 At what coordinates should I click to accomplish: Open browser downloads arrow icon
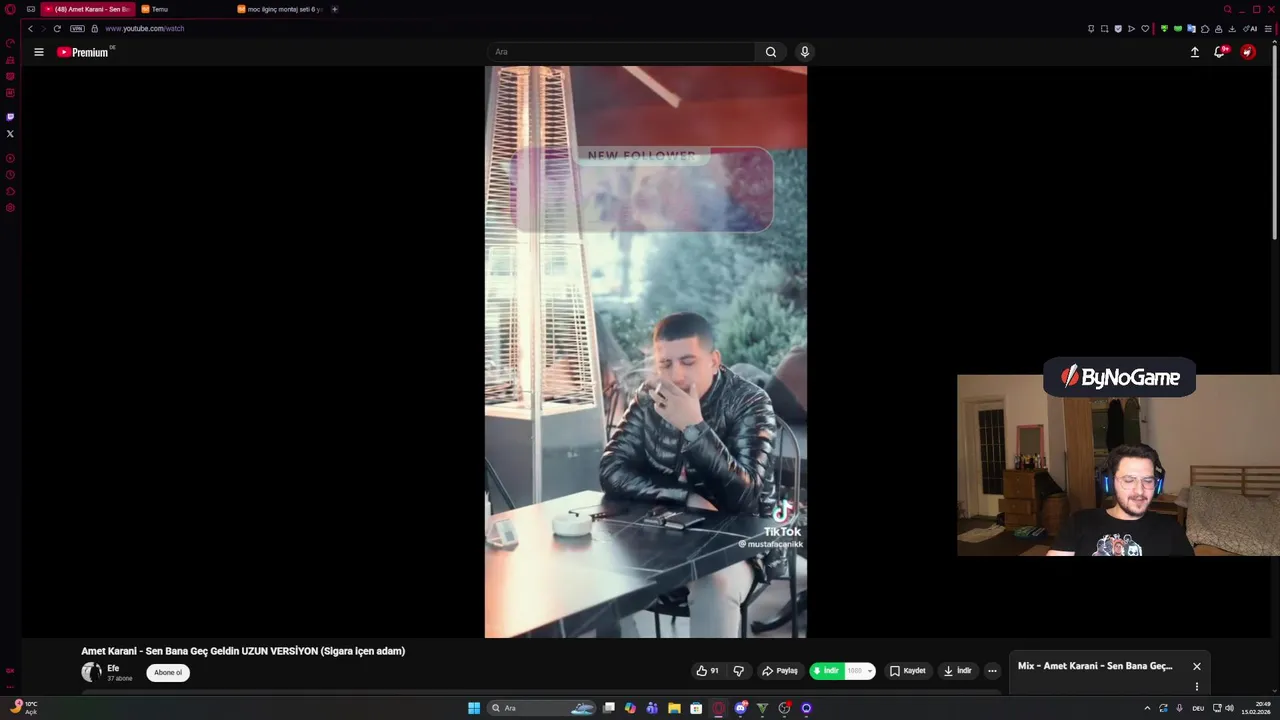click(x=1232, y=29)
